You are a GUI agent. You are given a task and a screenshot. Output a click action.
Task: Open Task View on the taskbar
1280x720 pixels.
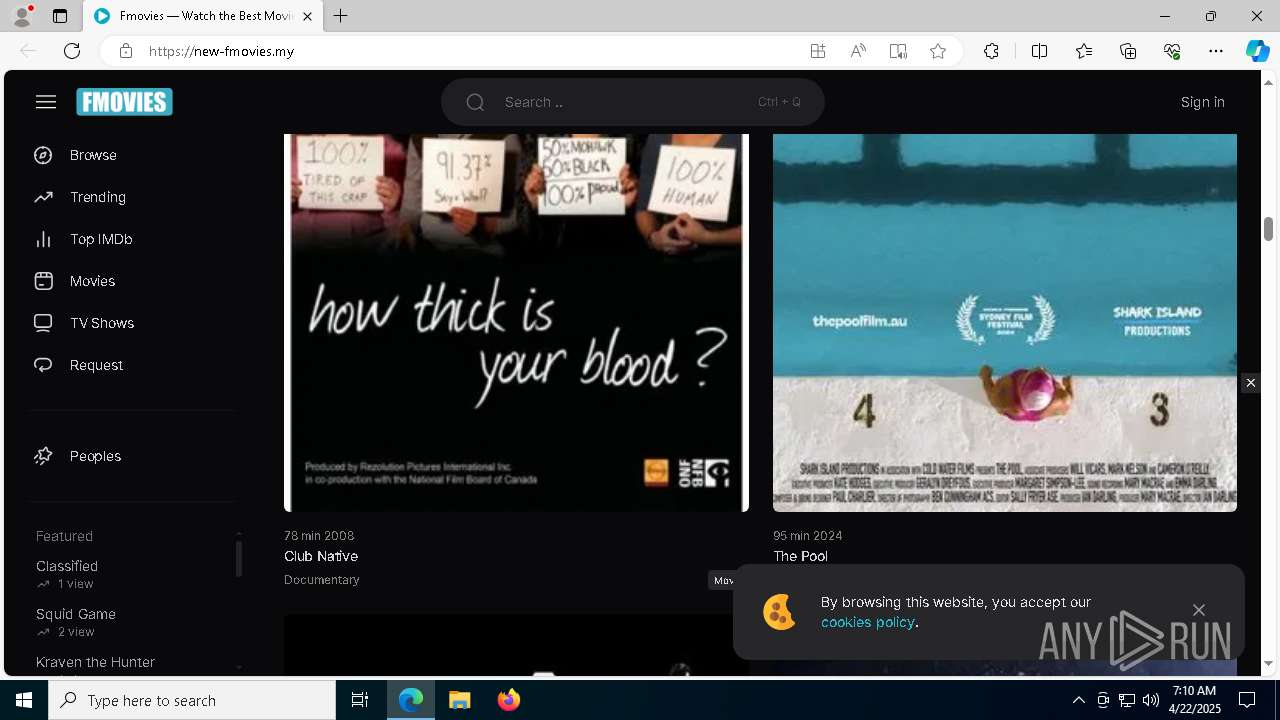click(x=360, y=700)
